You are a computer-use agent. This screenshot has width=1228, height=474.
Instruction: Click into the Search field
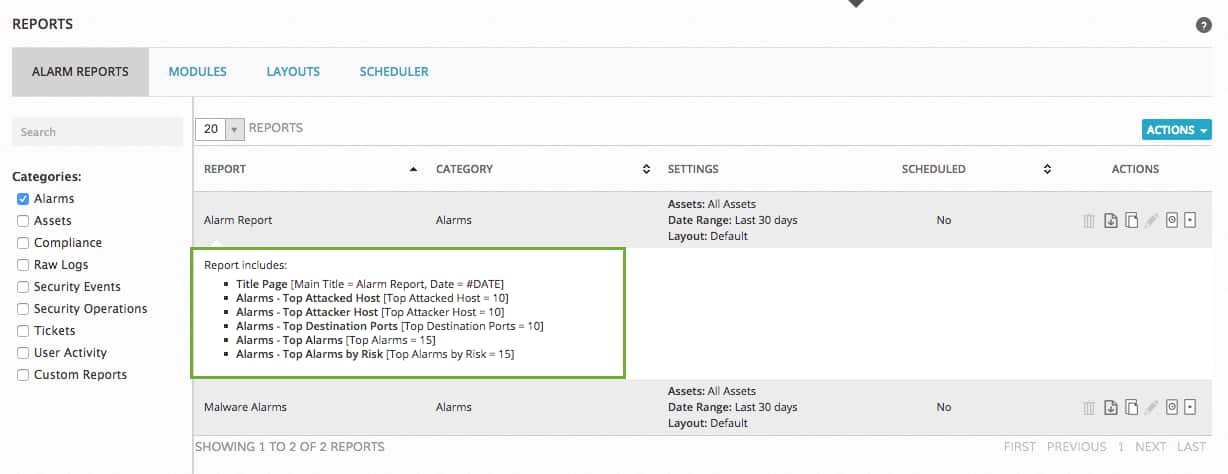click(x=97, y=131)
